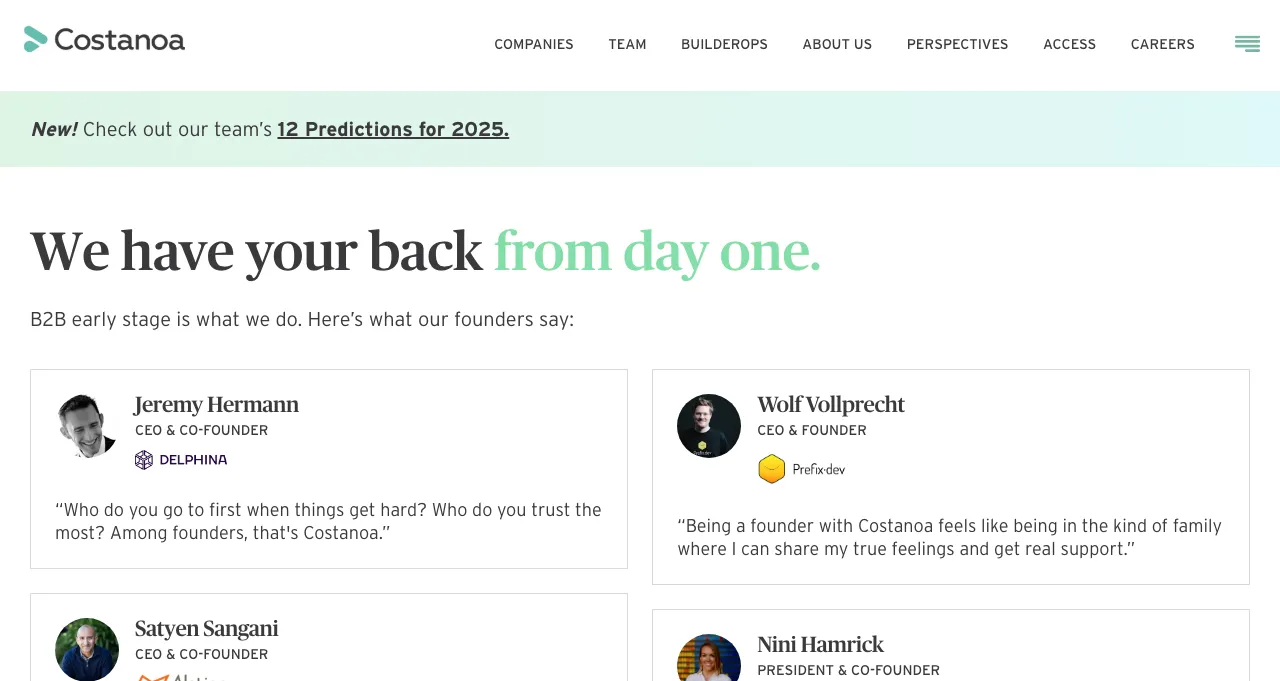Open the hamburger menu icon
The height and width of the screenshot is (681, 1280).
1247,44
